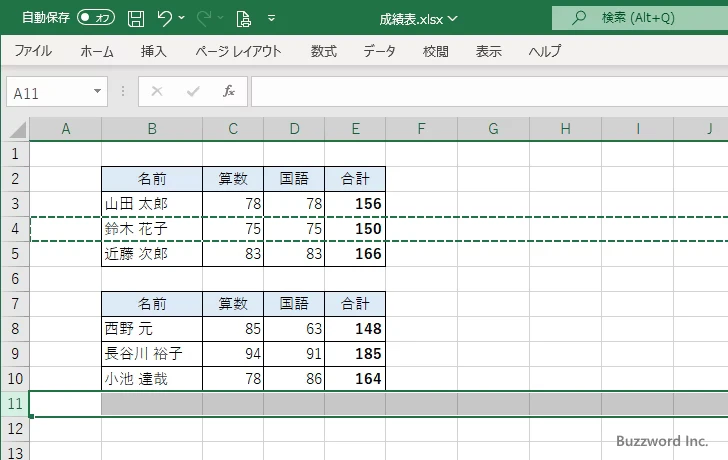Select column A header

click(x=65, y=129)
